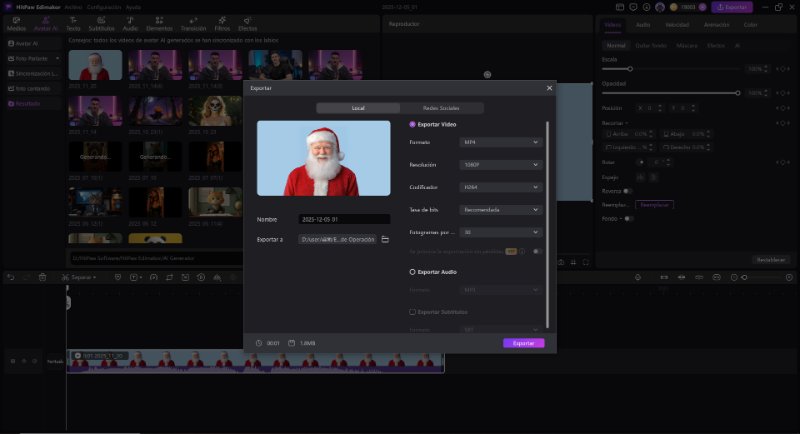The height and width of the screenshot is (434, 800).
Task: Click the Santa video clip on timeline
Action: coord(255,361)
